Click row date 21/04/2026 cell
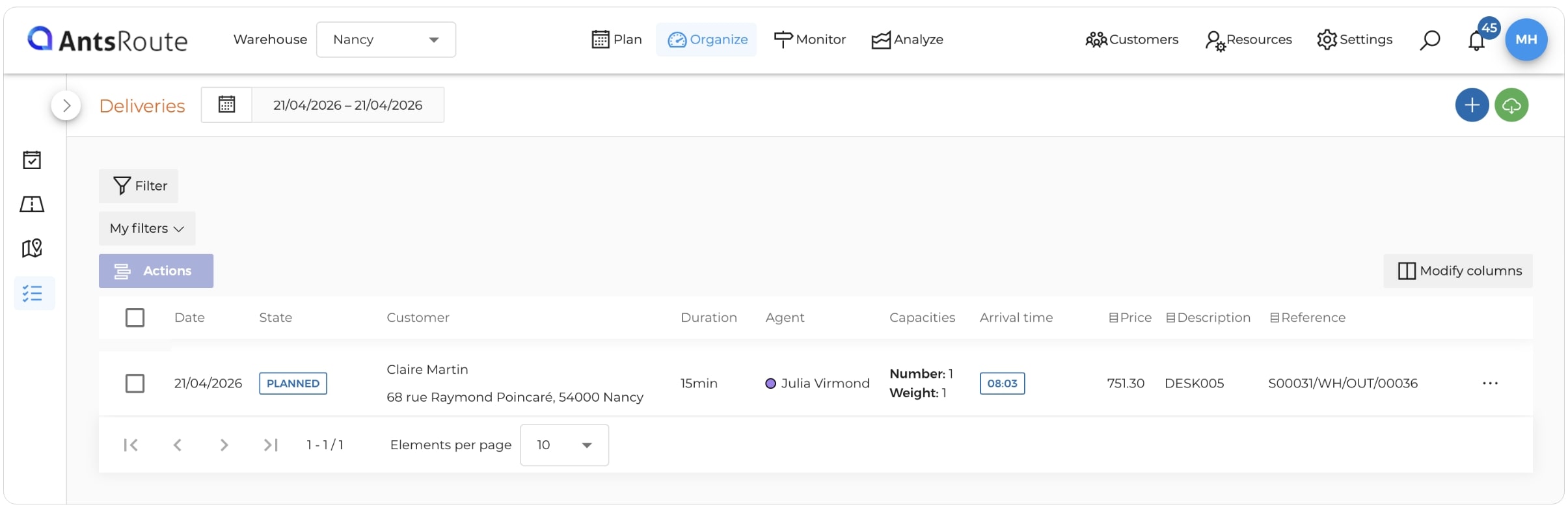1568x509 pixels. click(208, 384)
